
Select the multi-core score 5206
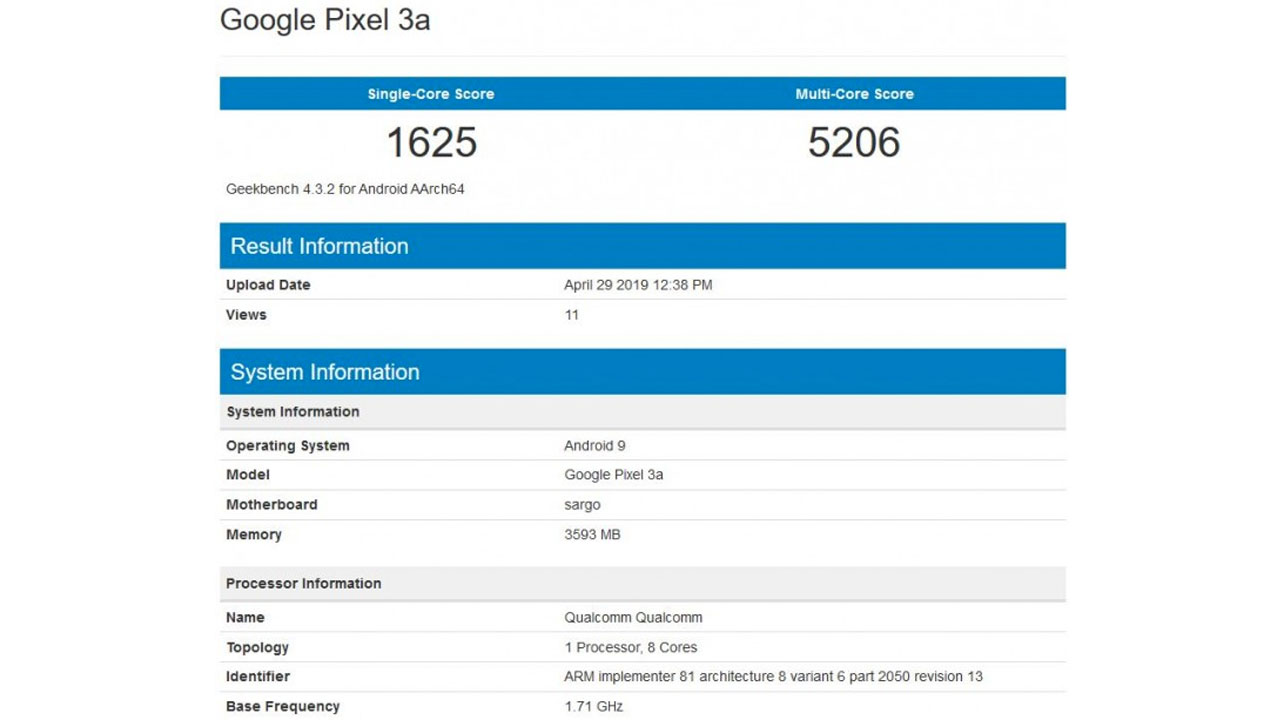coord(854,143)
